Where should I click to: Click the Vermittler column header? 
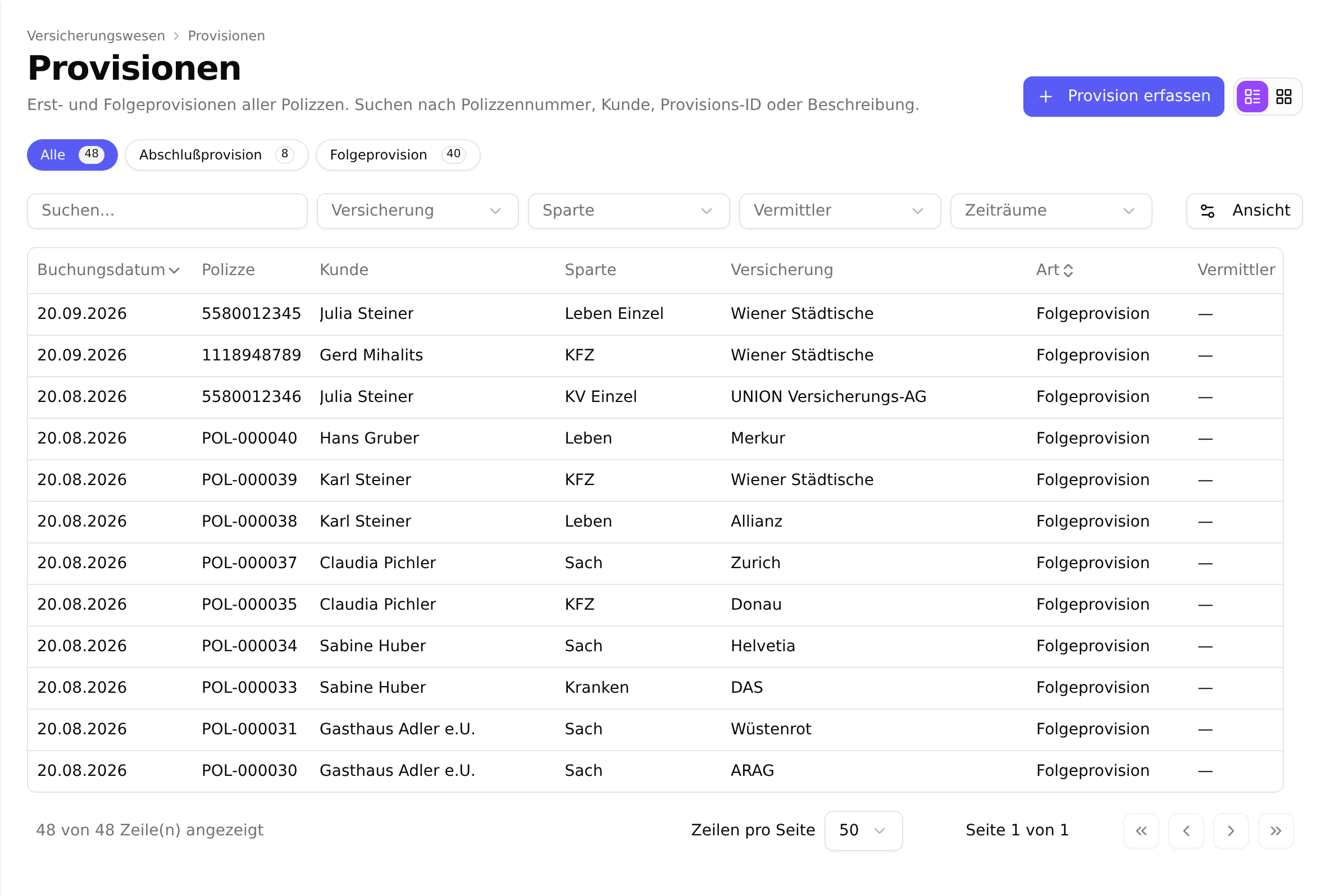tap(1236, 269)
